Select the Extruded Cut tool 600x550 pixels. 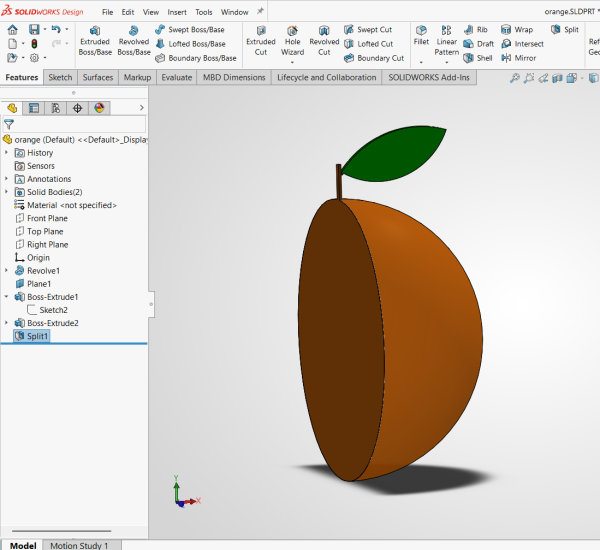click(261, 41)
